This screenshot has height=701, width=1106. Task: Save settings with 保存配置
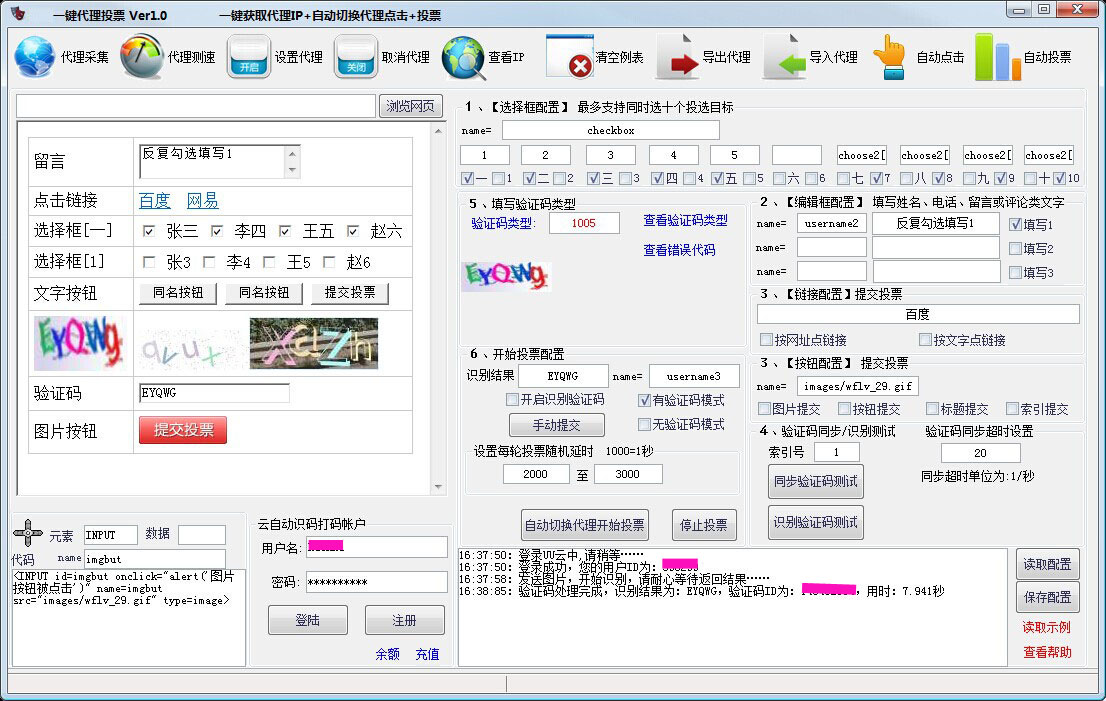tap(1047, 596)
